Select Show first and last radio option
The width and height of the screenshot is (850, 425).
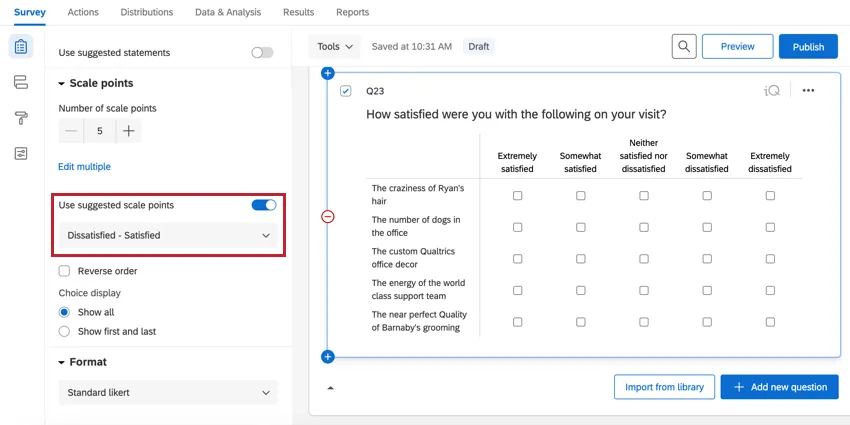point(65,331)
